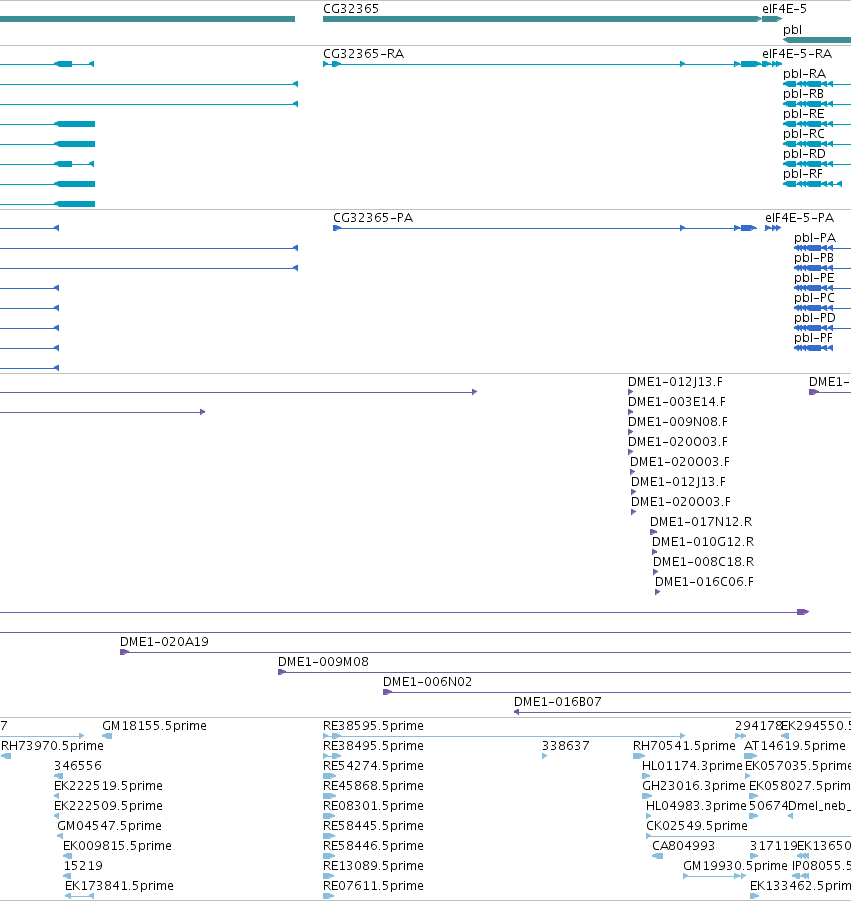Select the EK222509.5prime EST label
Image resolution: width=851 pixels, height=901 pixels.
coord(108,806)
